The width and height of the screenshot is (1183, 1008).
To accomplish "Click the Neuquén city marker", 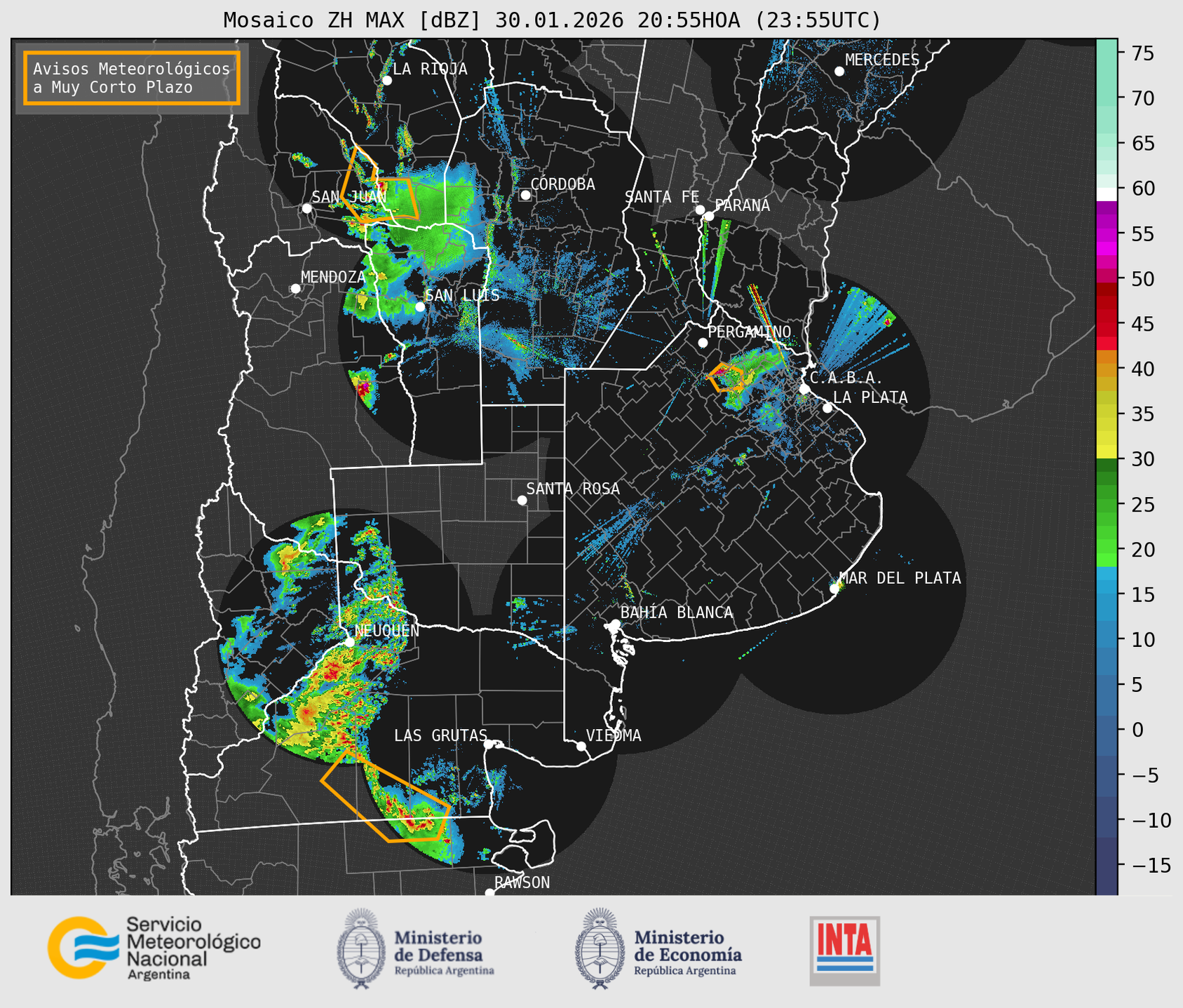I will [x=350, y=641].
